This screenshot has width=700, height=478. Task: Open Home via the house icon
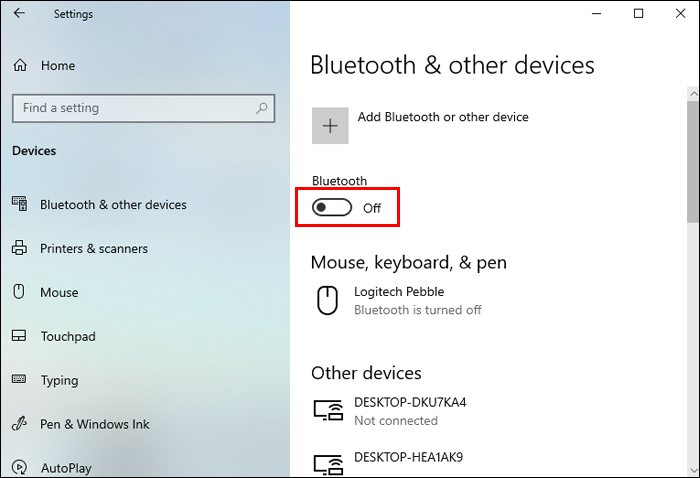click(x=20, y=66)
